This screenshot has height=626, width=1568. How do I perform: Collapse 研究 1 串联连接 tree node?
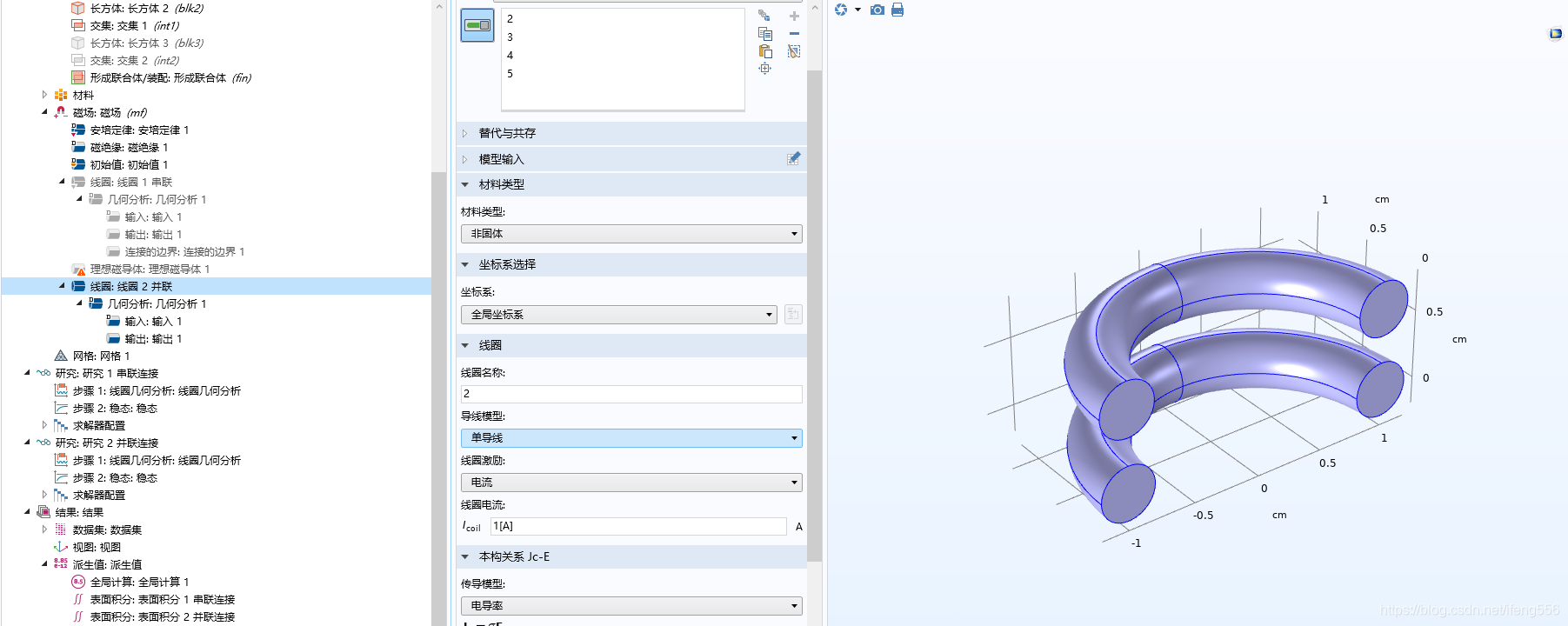[x=27, y=373]
